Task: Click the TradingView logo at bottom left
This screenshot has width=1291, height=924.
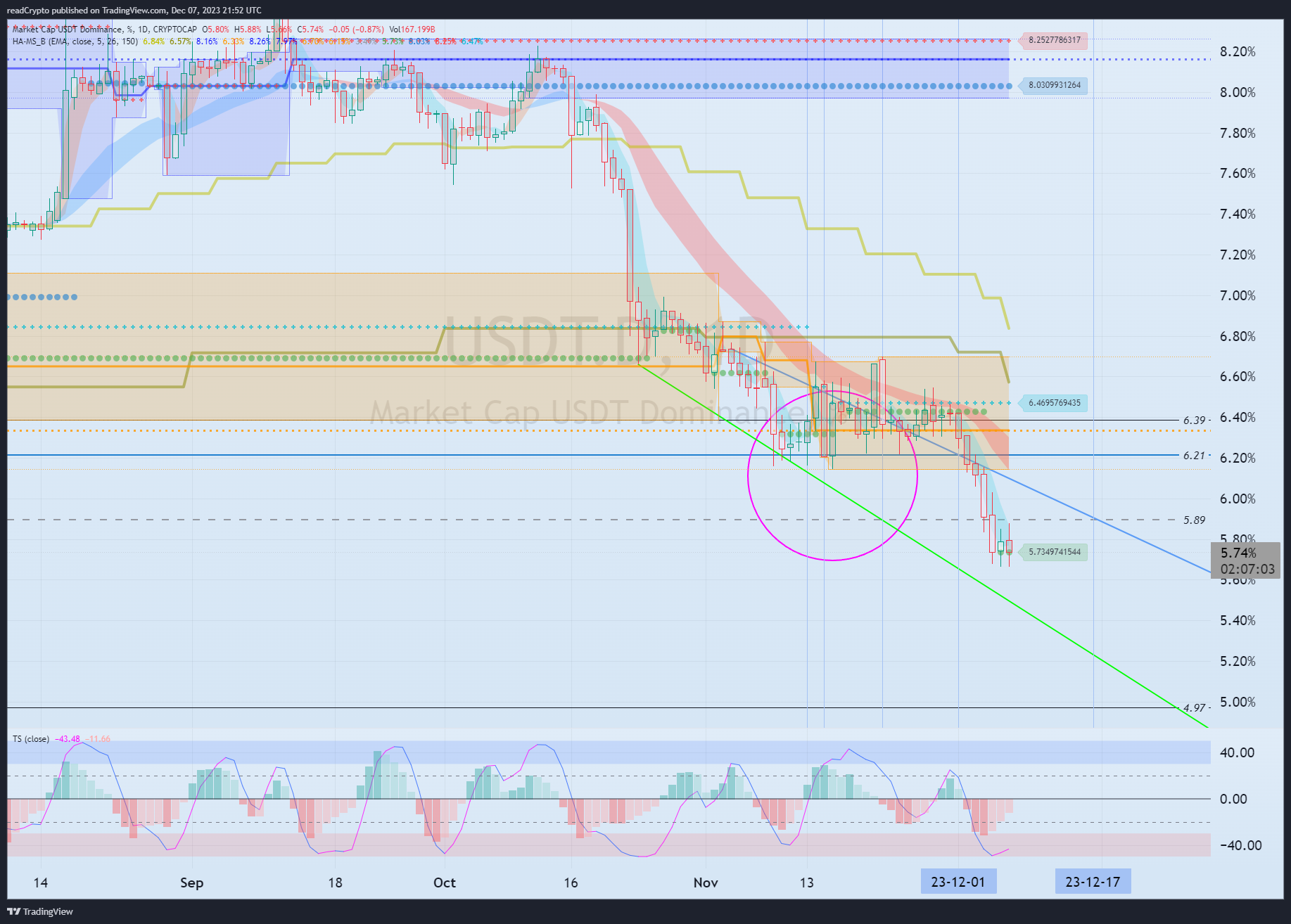Action: point(40,911)
